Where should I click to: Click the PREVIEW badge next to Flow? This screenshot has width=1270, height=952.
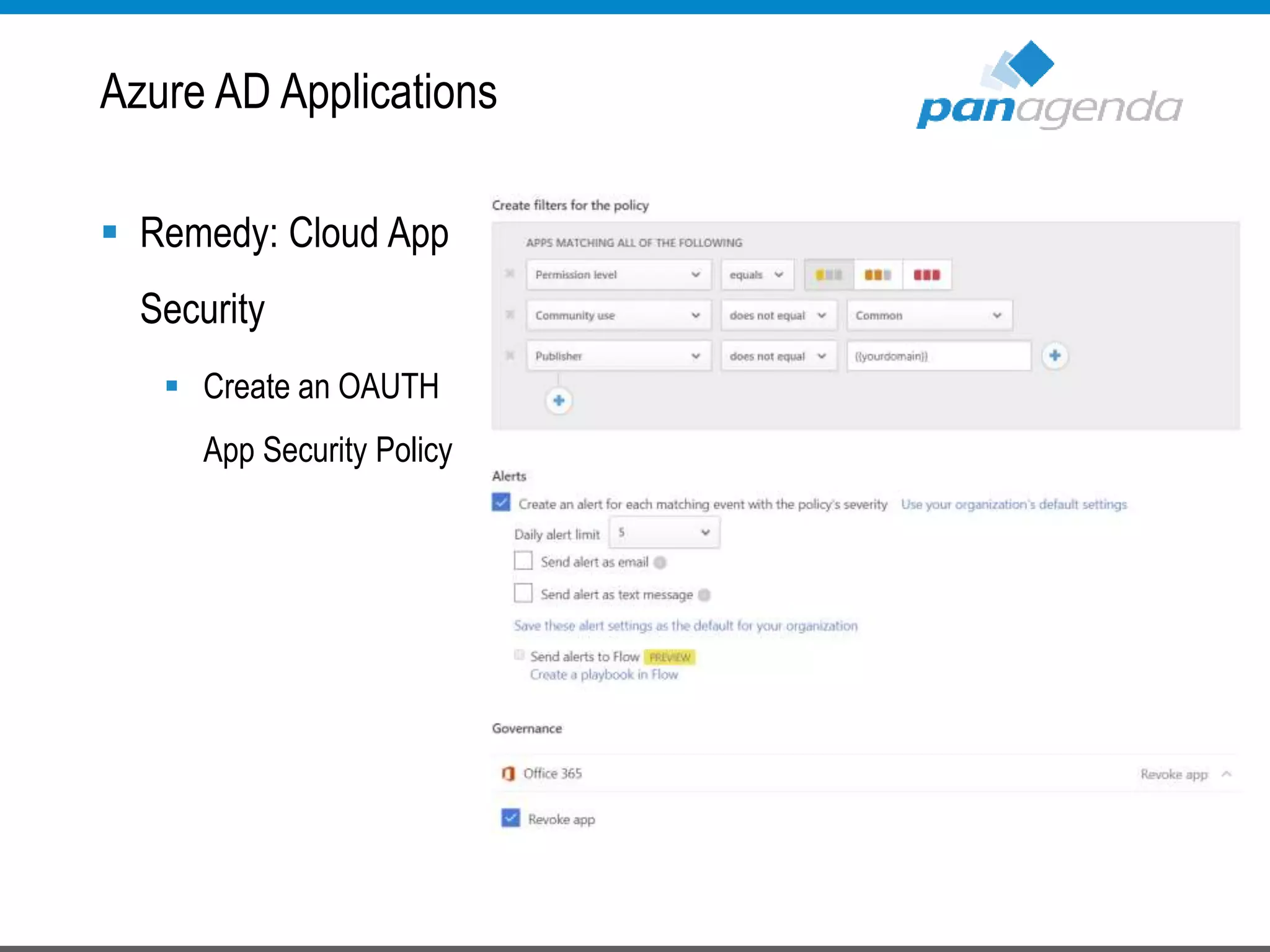[x=670, y=657]
